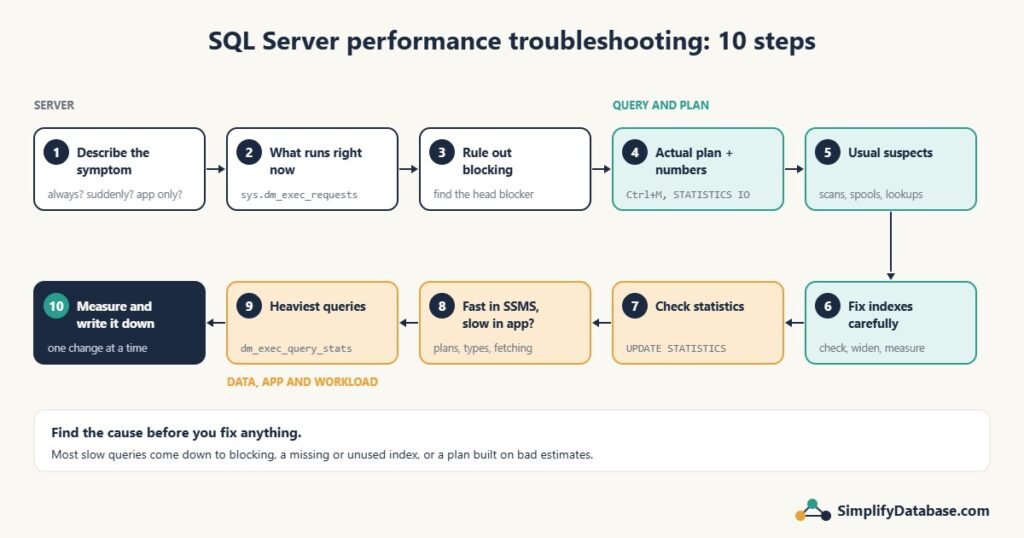
Task: Click the number 5 badge on Usual suspects
Action: pyautogui.click(x=827, y=152)
